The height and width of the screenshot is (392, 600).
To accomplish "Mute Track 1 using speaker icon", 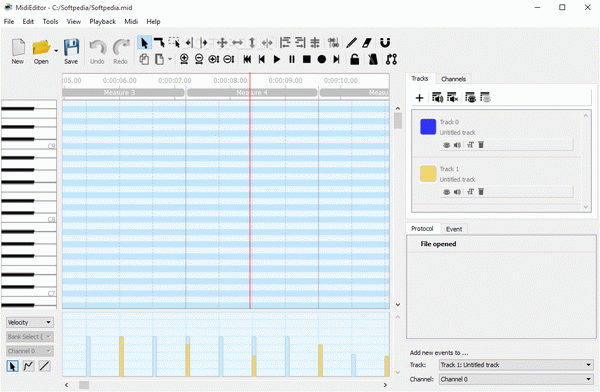I will click(x=457, y=191).
